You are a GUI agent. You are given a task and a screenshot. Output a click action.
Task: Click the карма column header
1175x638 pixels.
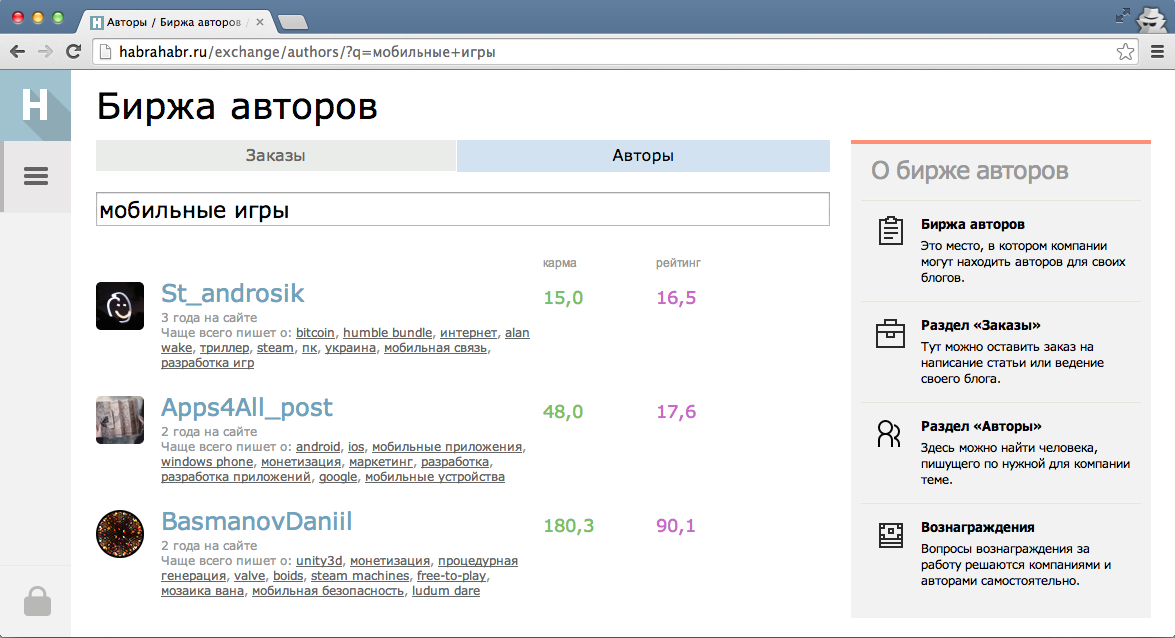[559, 263]
